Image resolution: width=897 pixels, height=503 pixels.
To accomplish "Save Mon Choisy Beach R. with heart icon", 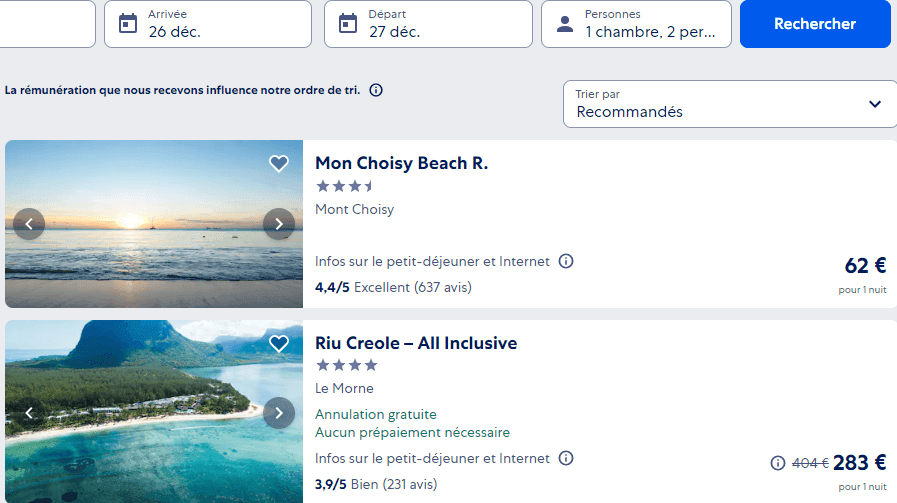I will point(279,164).
